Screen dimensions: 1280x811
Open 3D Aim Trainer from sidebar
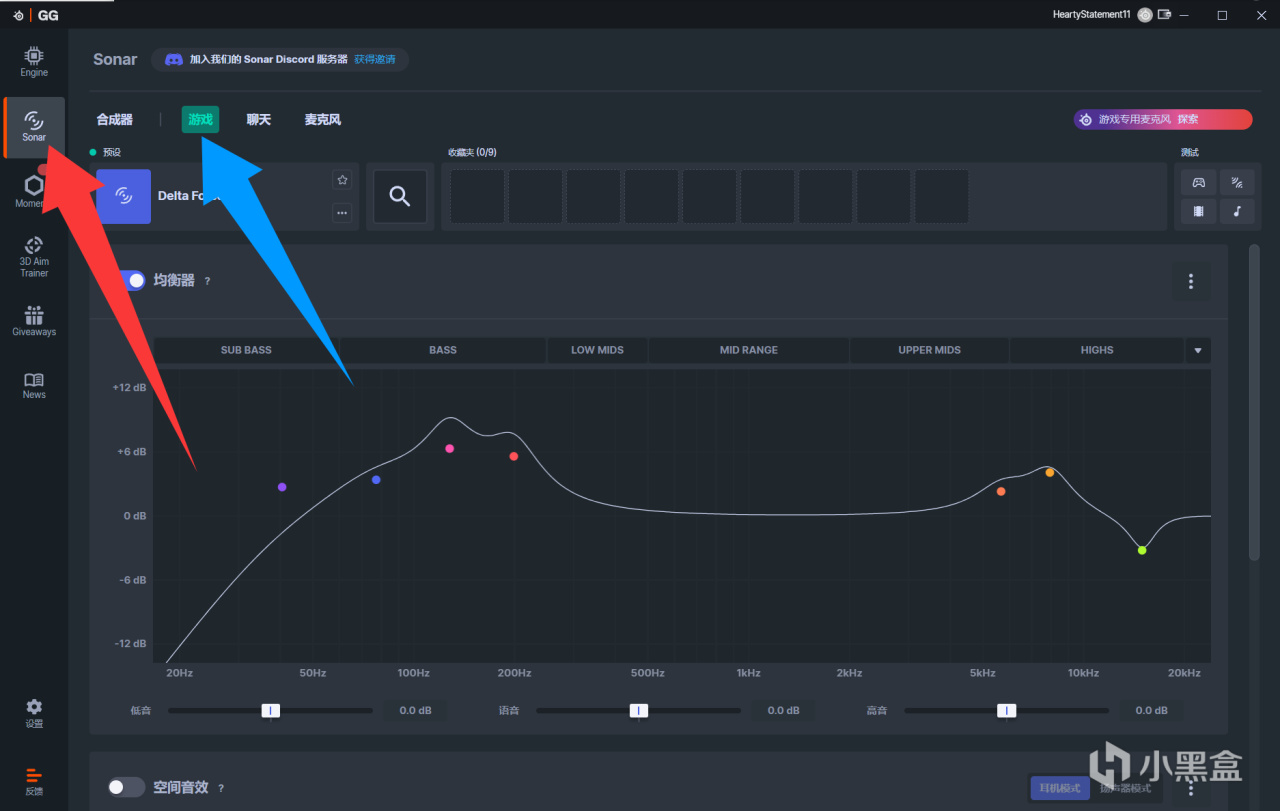pos(34,256)
